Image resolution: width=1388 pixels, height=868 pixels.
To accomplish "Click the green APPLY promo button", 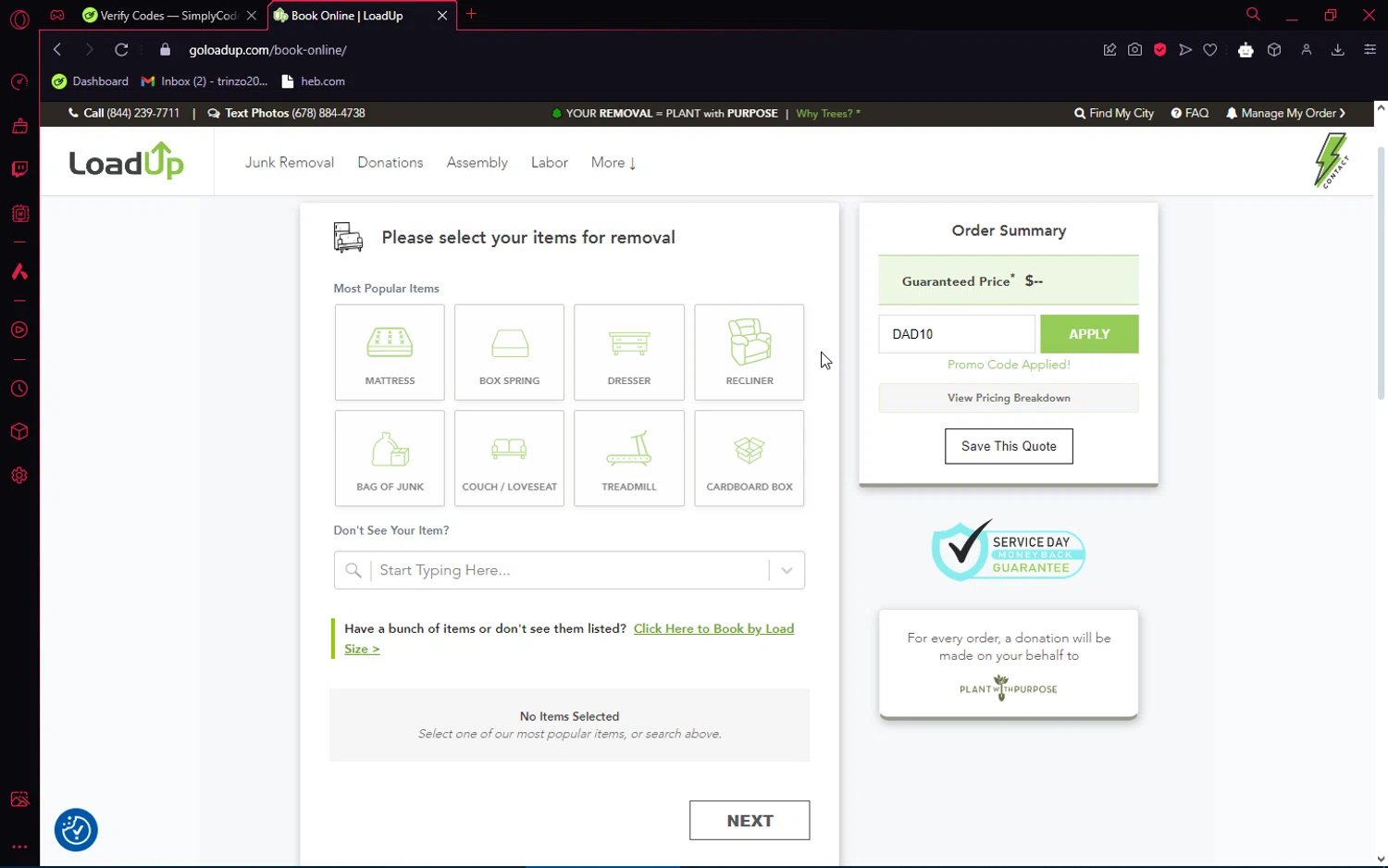I will tap(1089, 334).
